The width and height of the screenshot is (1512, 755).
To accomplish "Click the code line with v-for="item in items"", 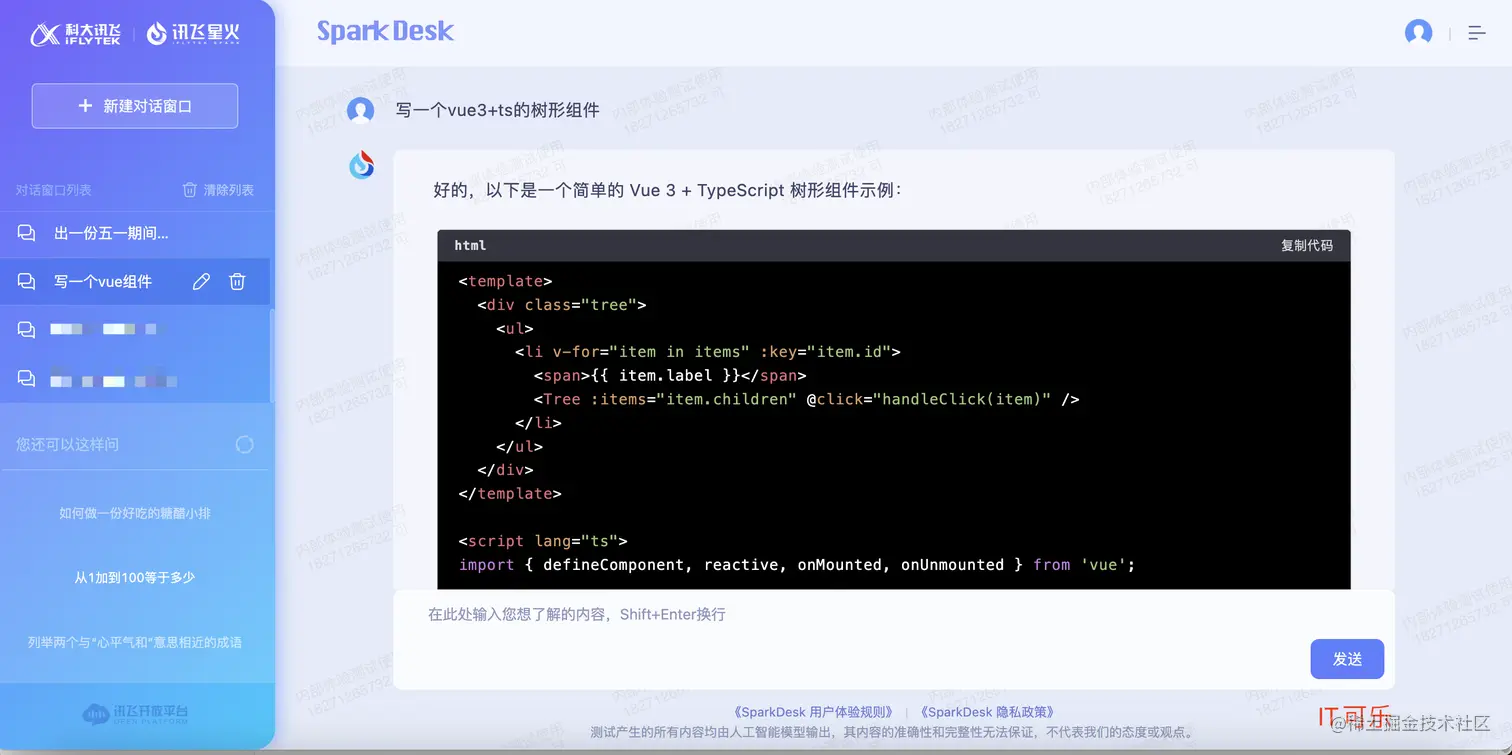I will pyautogui.click(x=708, y=352).
